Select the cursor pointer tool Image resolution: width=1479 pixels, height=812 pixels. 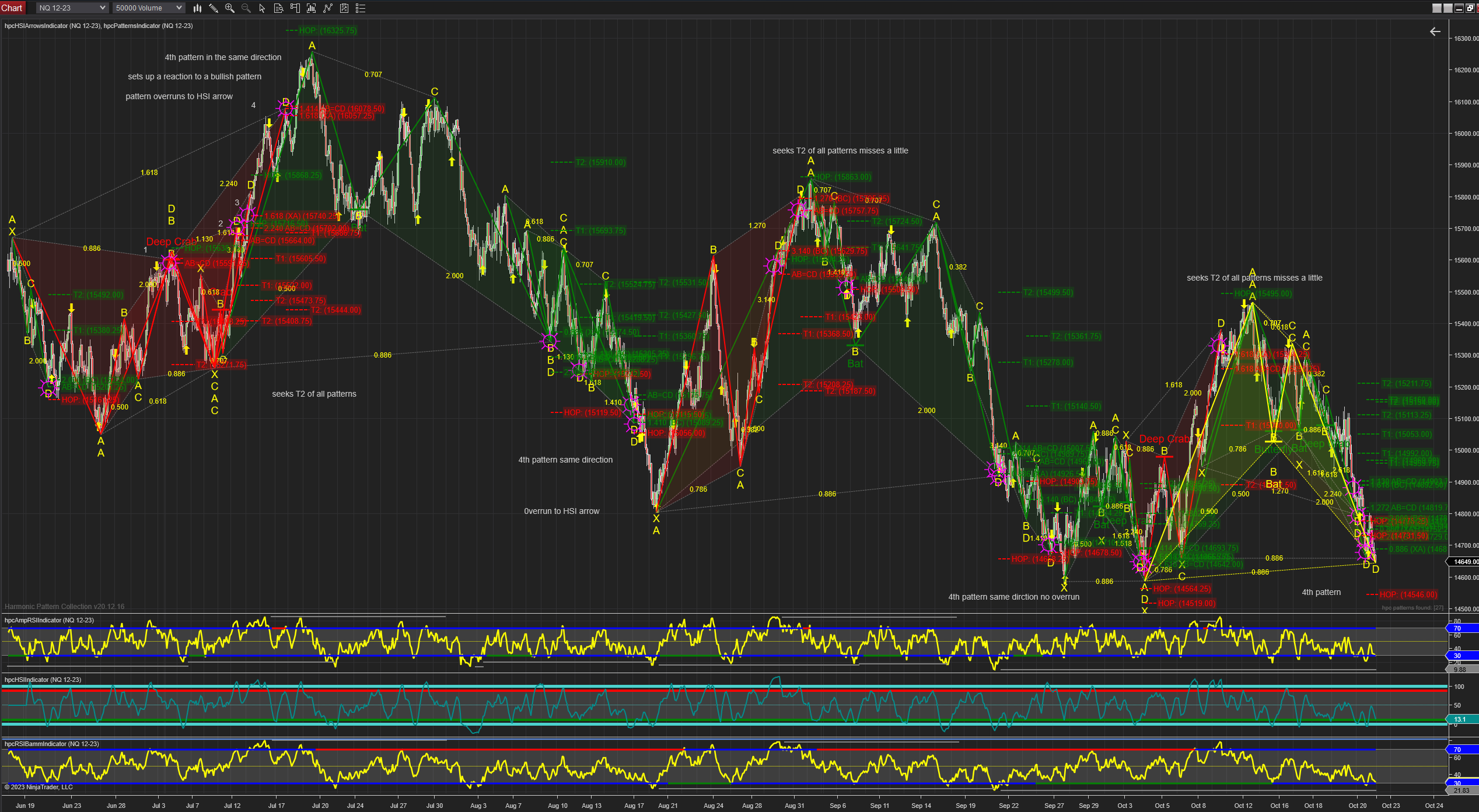point(262,8)
